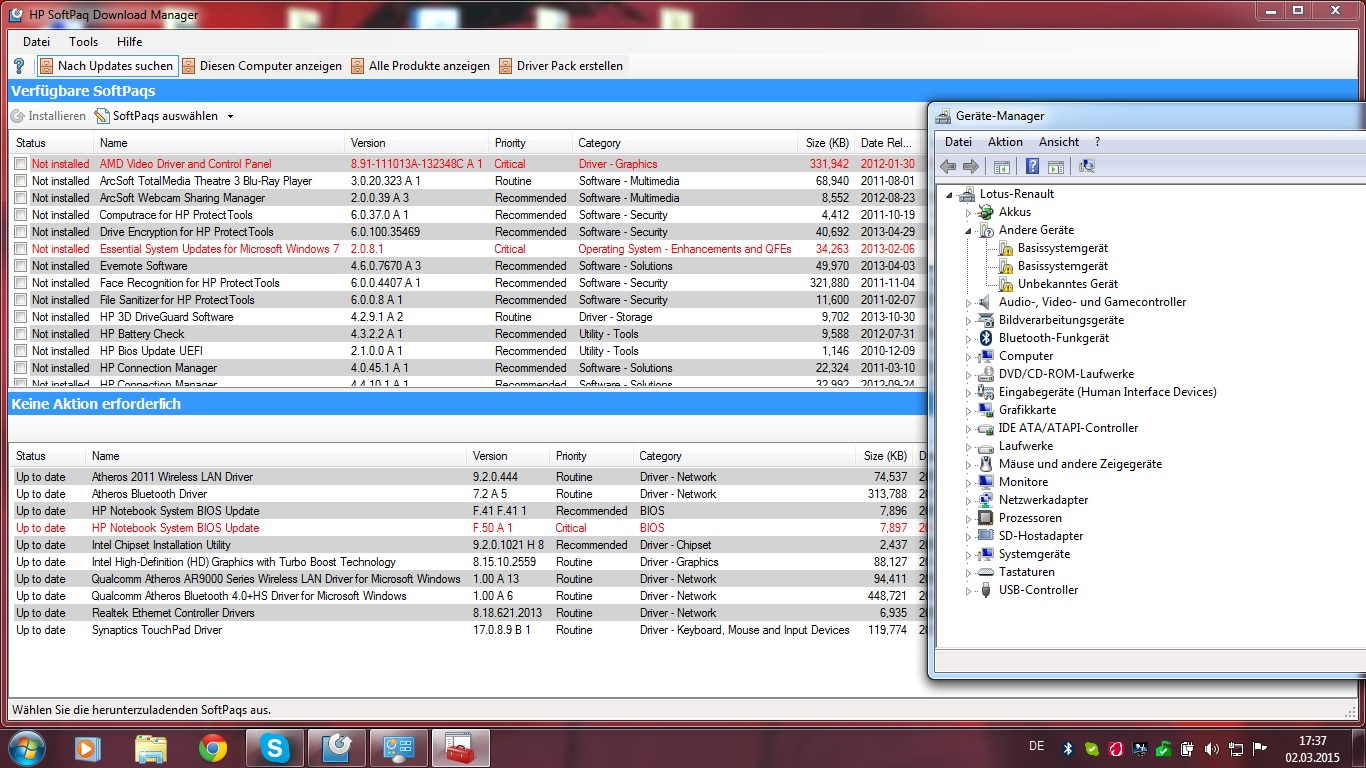
Task: Check the Essential System Updates checkbox
Action: 21,249
